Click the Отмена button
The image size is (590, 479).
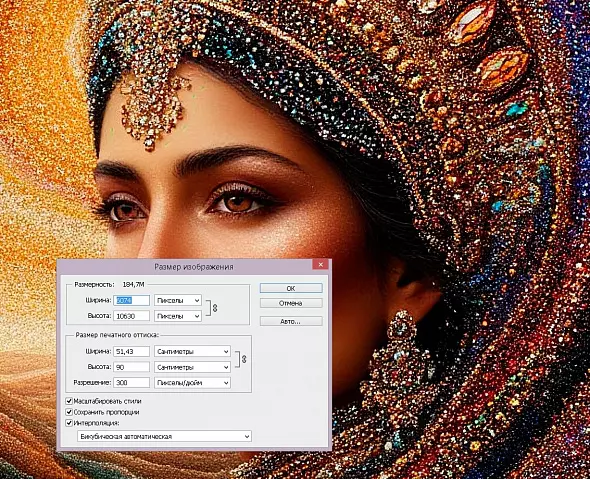291,303
